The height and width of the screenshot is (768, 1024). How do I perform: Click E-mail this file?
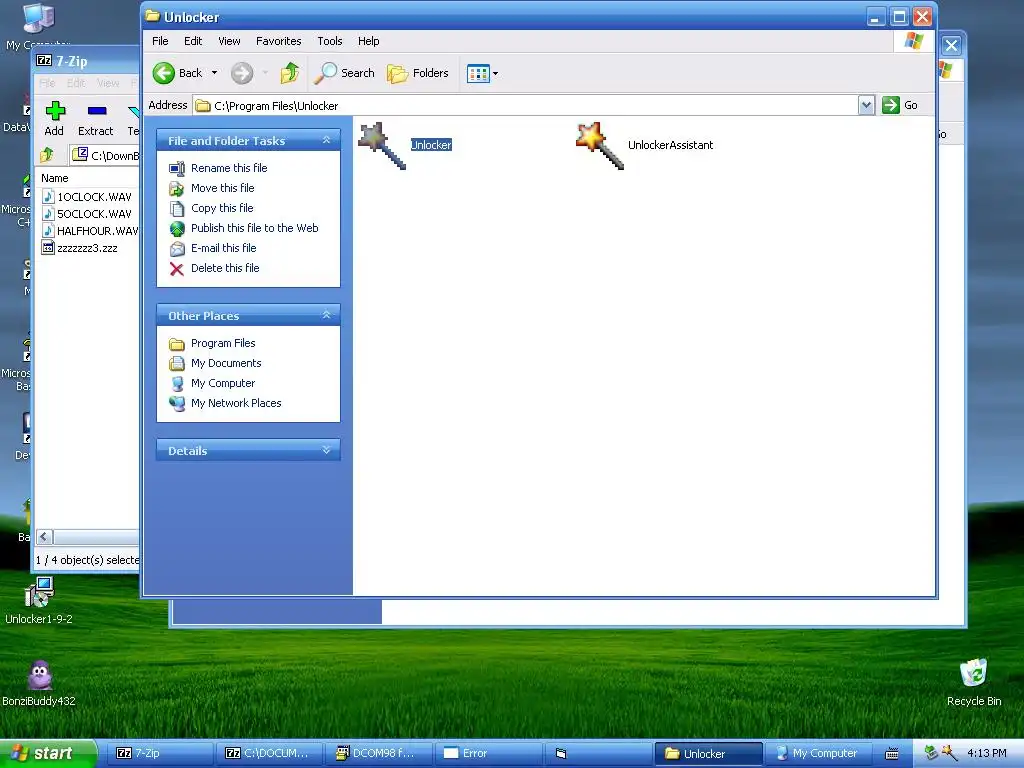click(x=223, y=248)
